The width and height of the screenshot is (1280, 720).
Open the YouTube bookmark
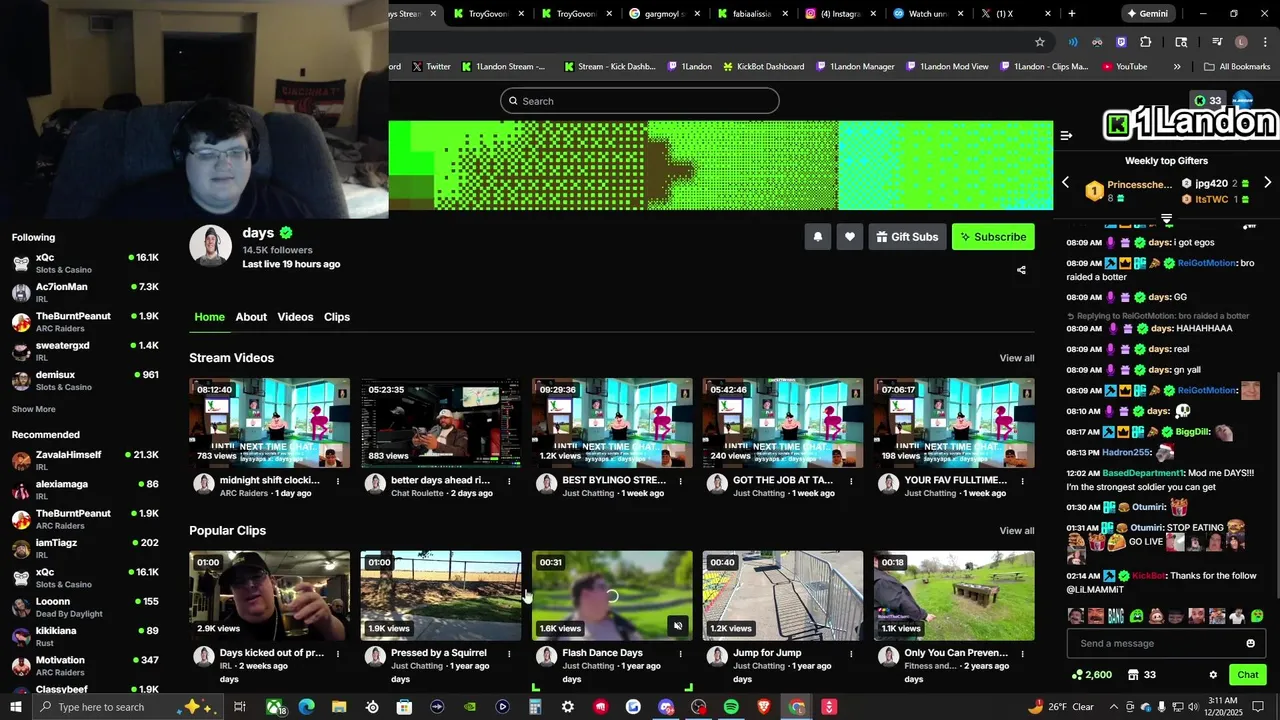pos(1125,67)
